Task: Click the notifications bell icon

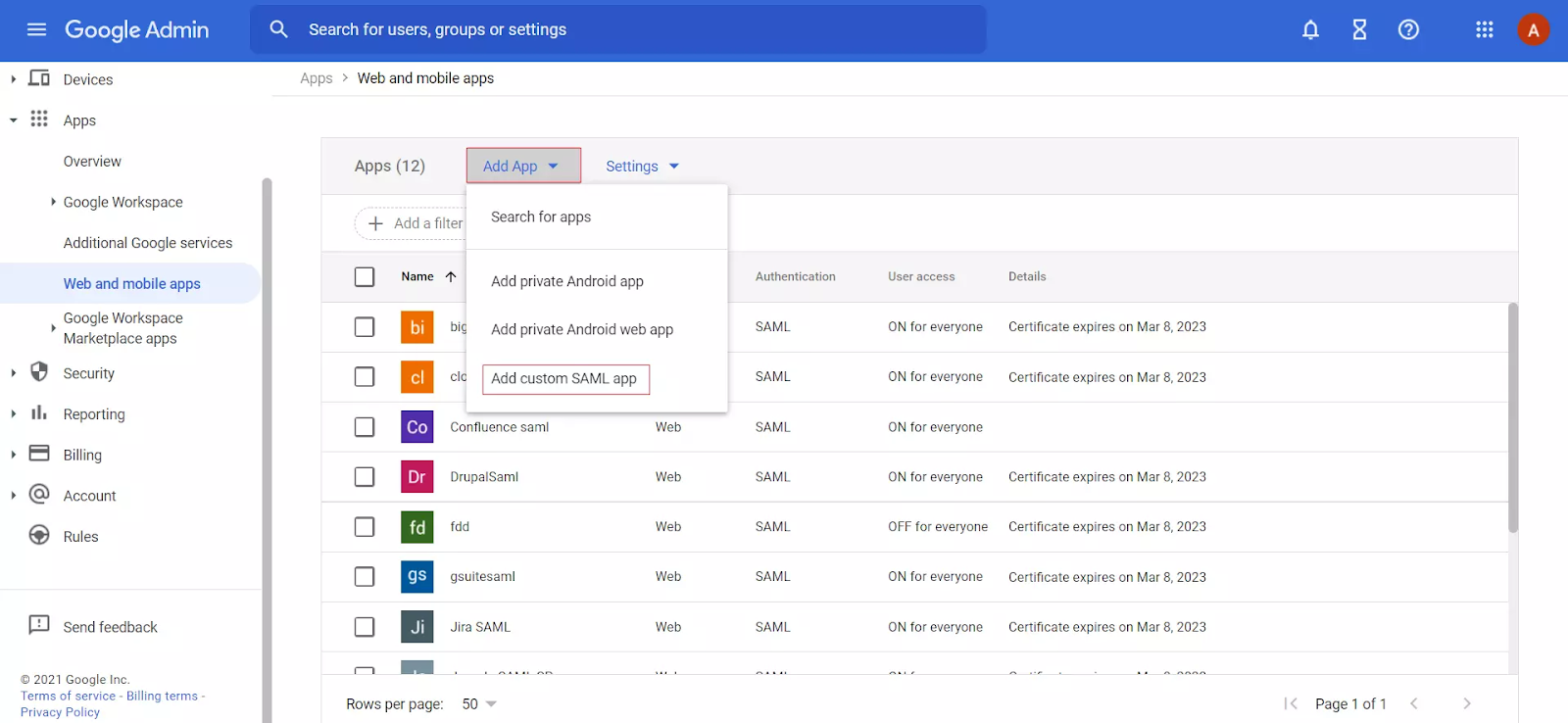Action: [1310, 30]
